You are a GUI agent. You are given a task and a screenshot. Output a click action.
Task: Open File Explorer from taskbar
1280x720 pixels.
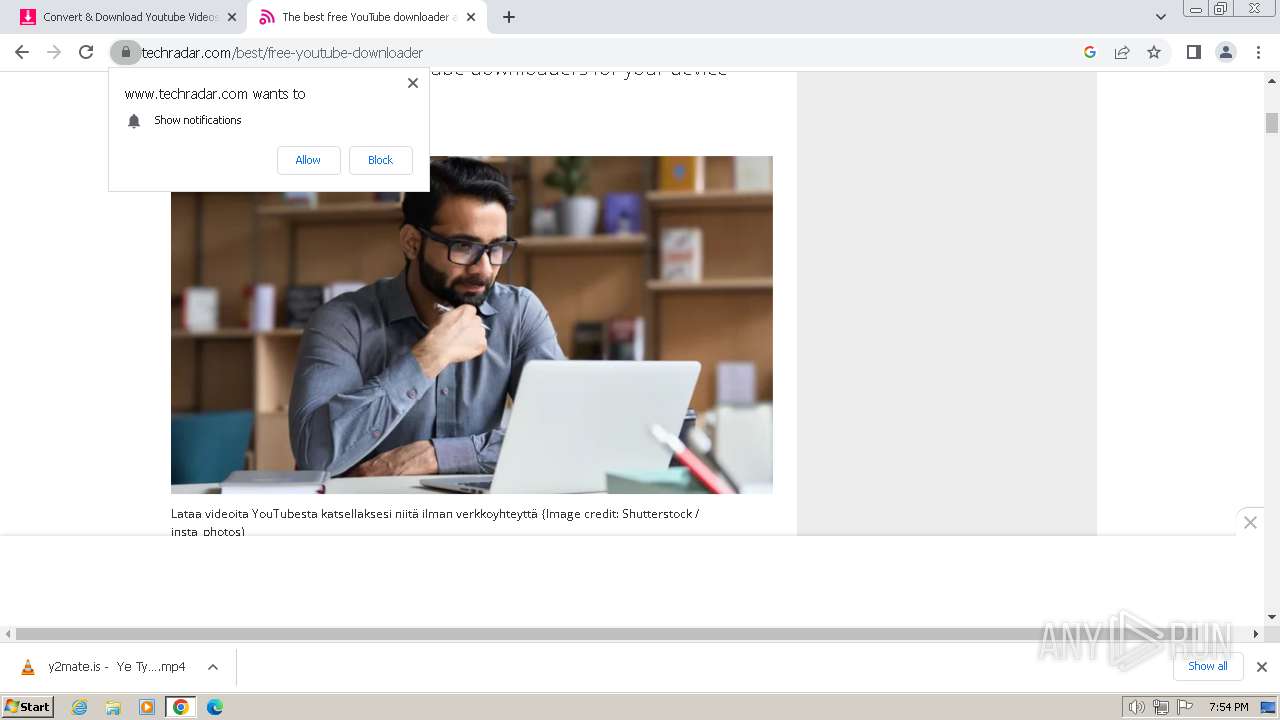click(x=113, y=707)
